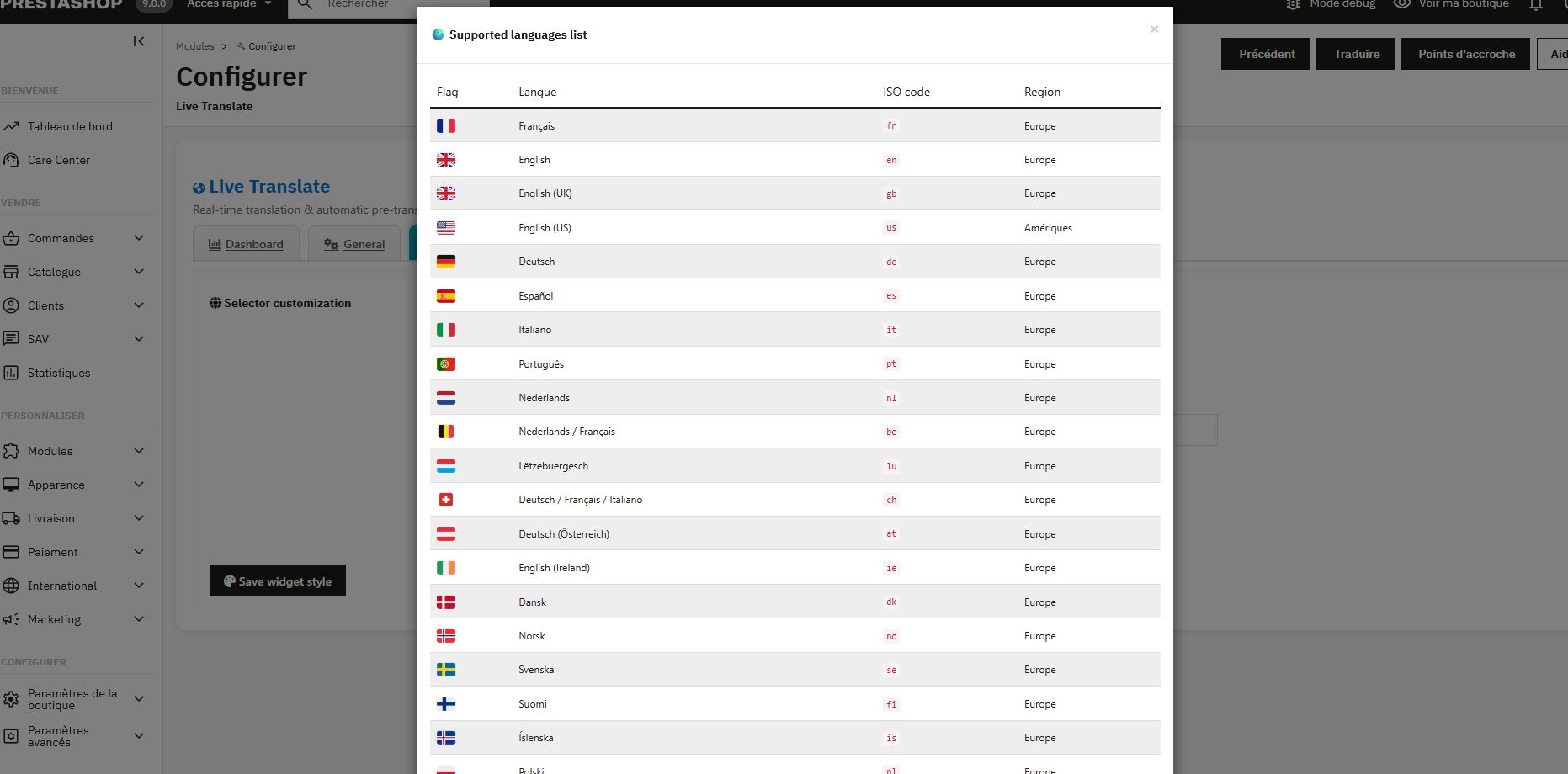Expand the Marketing submenu chevron

(139, 619)
